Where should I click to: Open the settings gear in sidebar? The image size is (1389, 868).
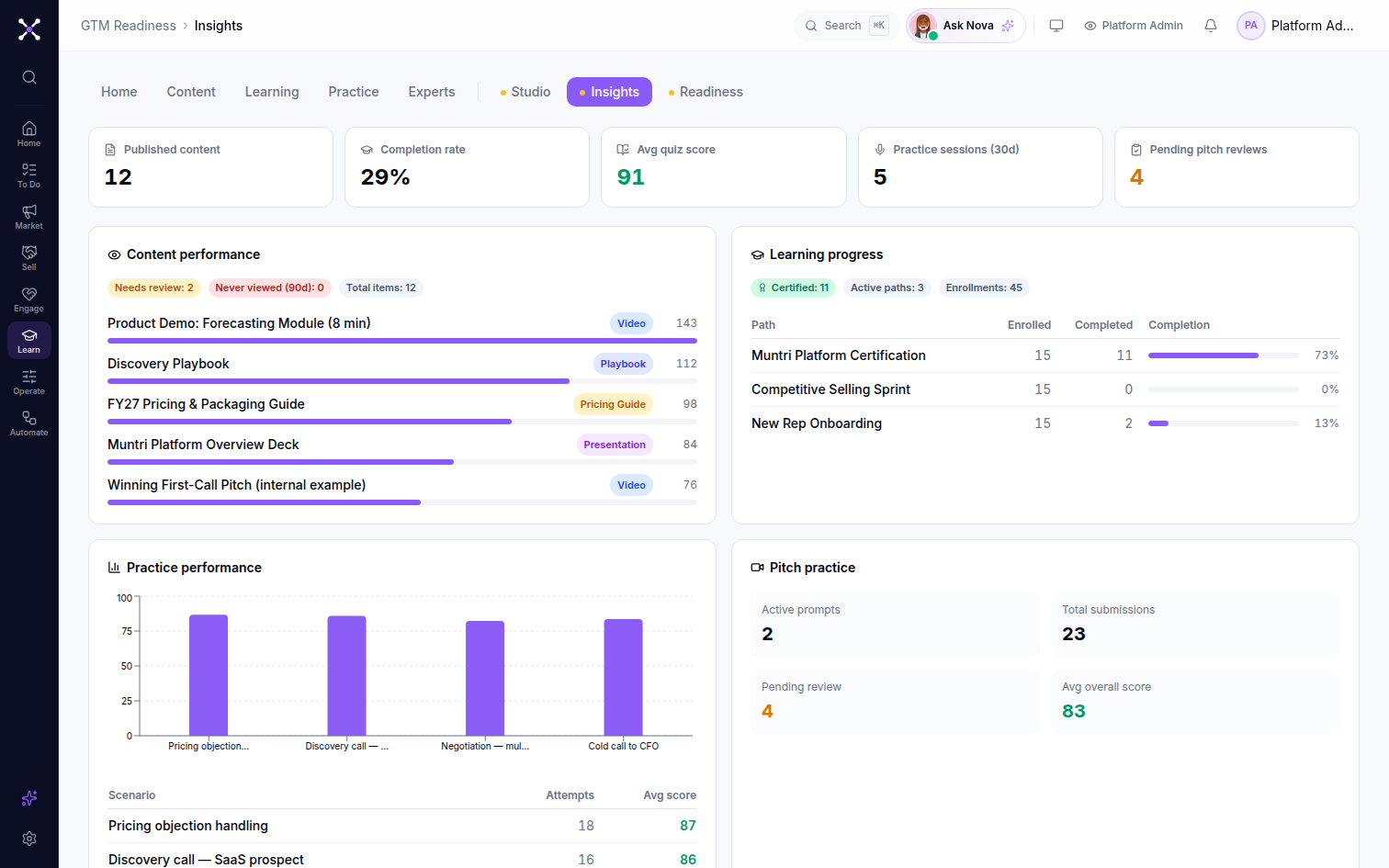[x=29, y=839]
